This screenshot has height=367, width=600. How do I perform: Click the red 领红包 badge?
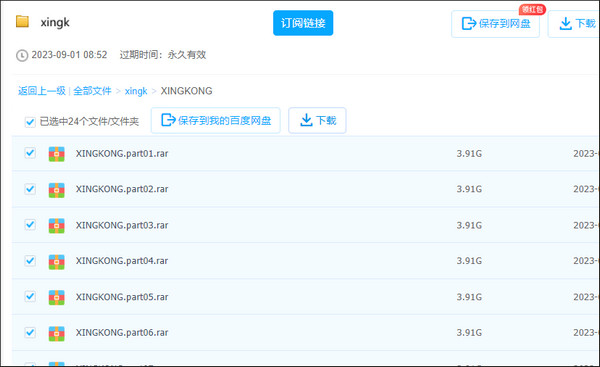[x=532, y=9]
